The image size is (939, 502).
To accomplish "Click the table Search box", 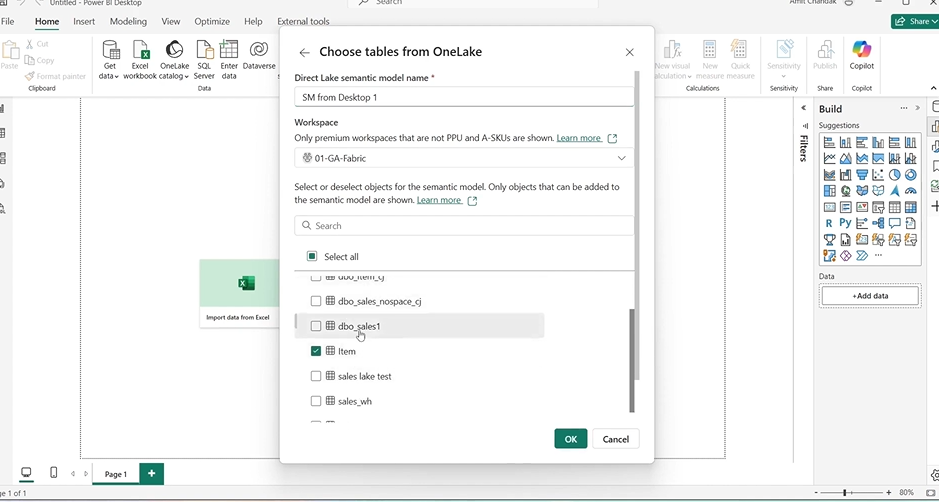I will tap(464, 226).
